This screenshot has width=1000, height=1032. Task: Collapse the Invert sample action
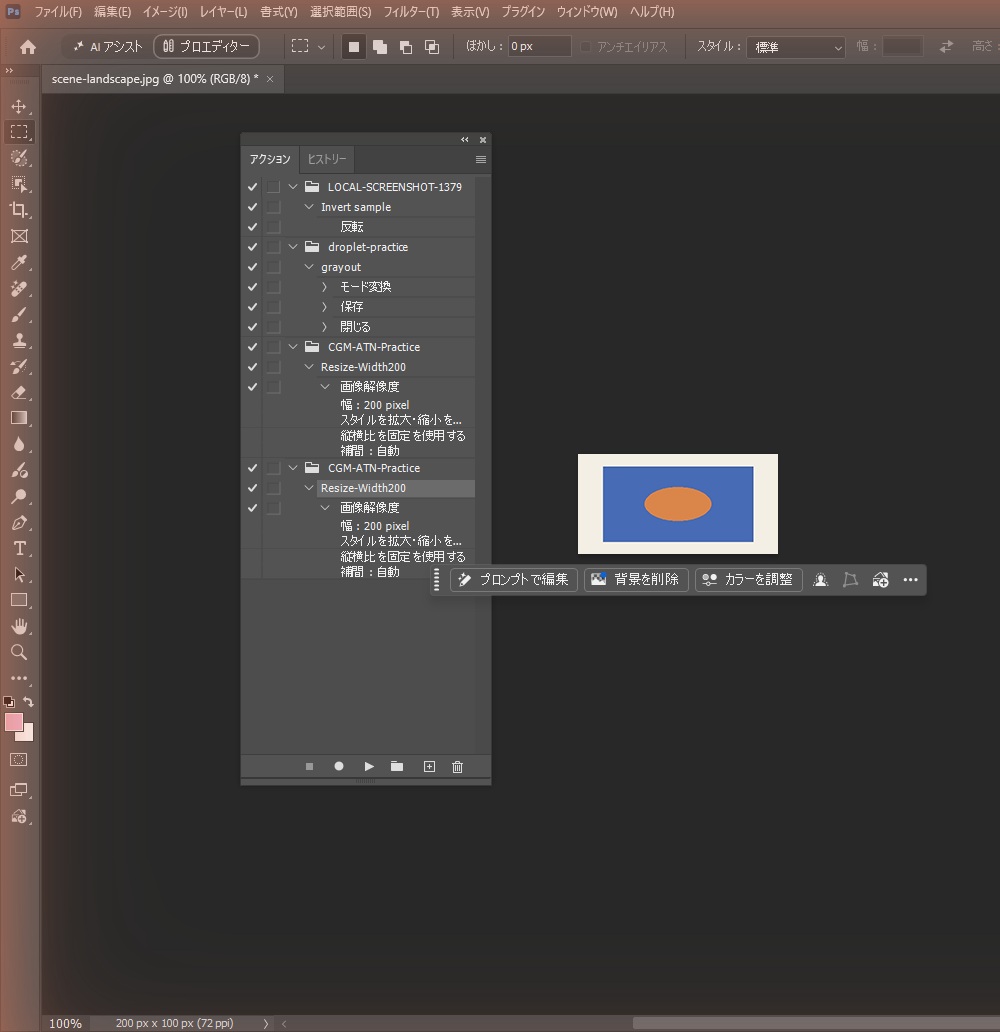click(x=309, y=207)
